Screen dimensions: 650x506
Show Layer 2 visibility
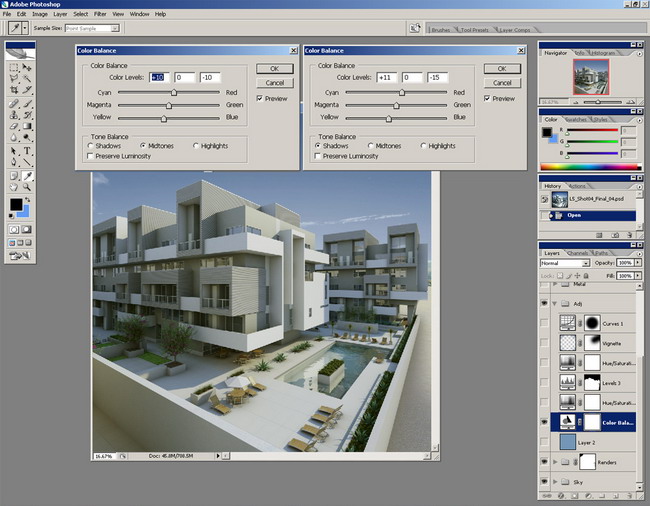tap(544, 442)
